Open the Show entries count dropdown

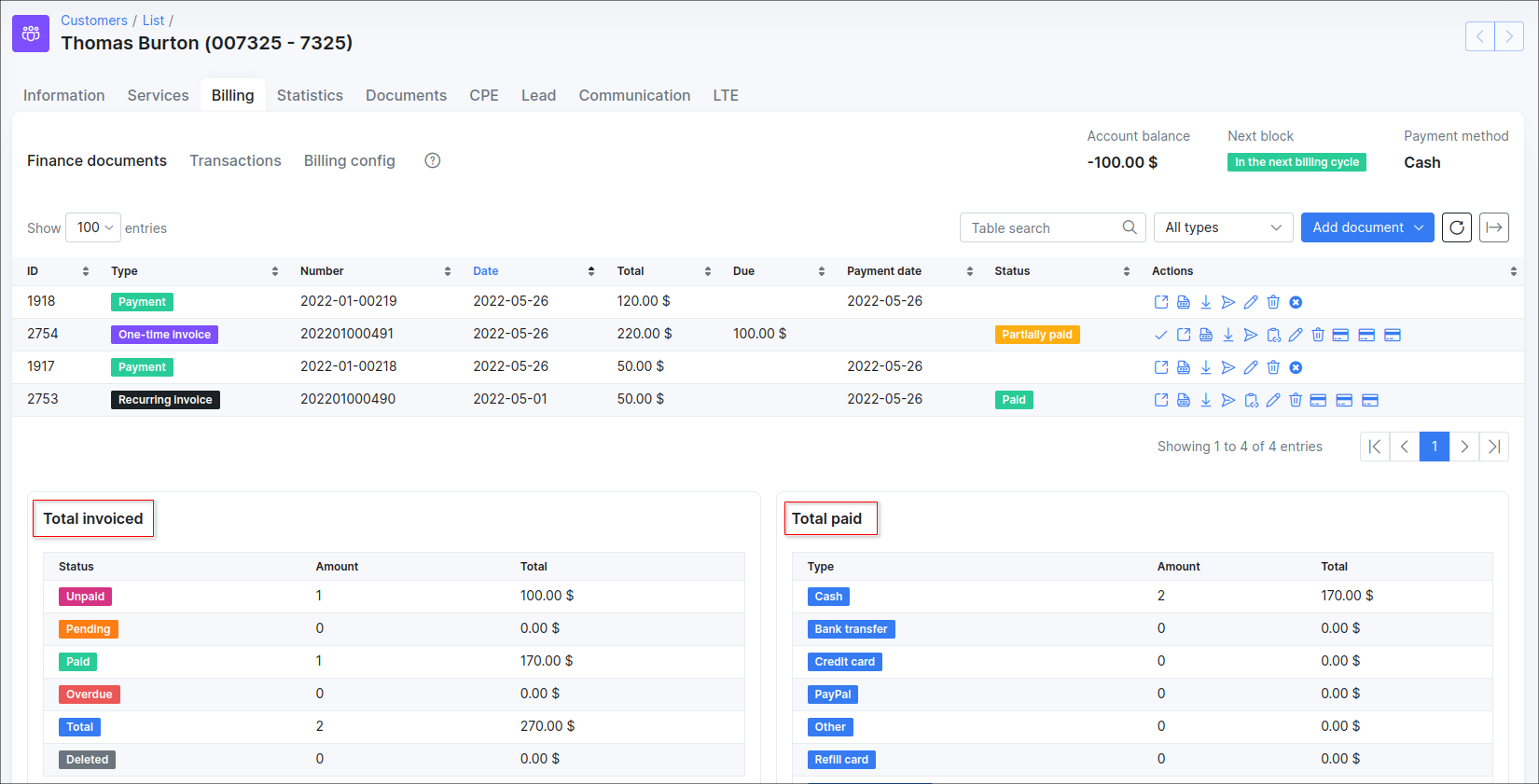pos(93,227)
